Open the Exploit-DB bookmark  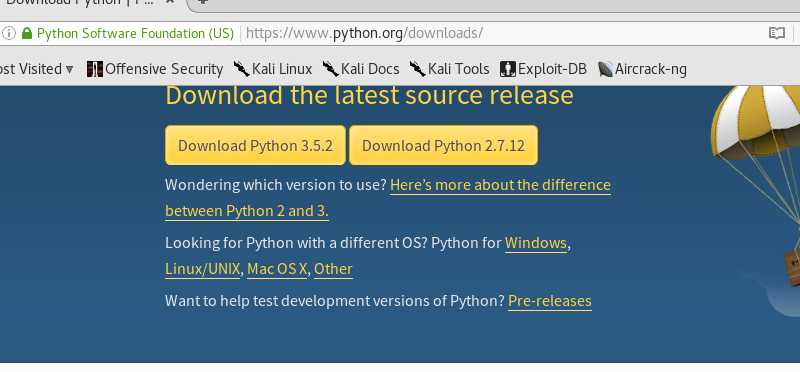(x=543, y=69)
